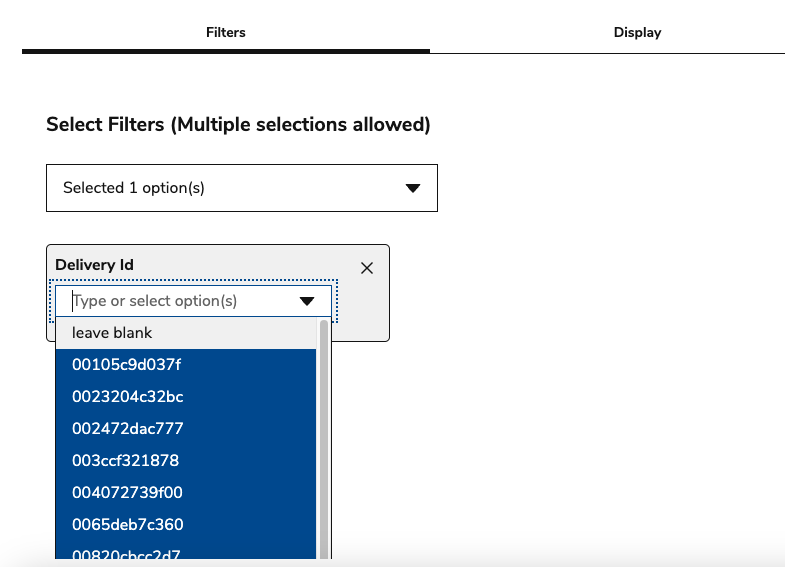Viewport: 785px width, 567px height.
Task: Click the 'Select Filters' section heading
Action: [x=238, y=125]
